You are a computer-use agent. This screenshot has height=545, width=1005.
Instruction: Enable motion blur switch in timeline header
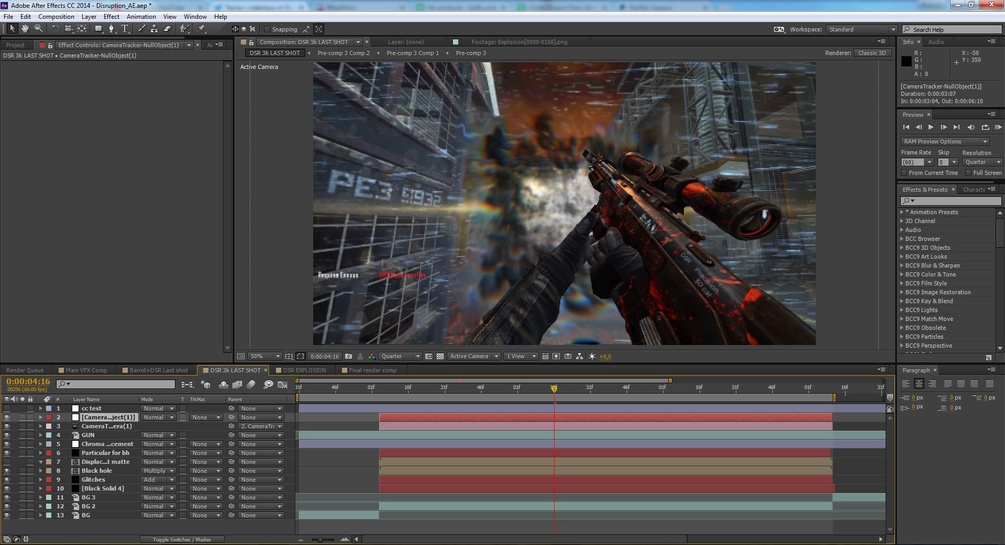[251, 385]
